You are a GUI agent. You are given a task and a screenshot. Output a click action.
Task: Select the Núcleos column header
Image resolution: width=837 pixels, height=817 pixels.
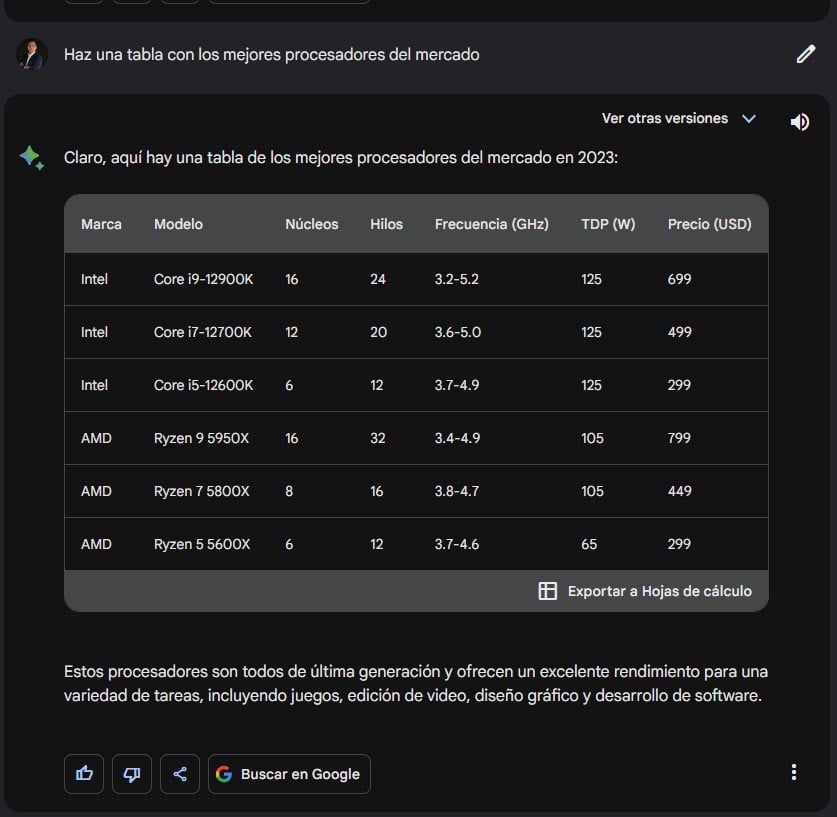click(312, 224)
